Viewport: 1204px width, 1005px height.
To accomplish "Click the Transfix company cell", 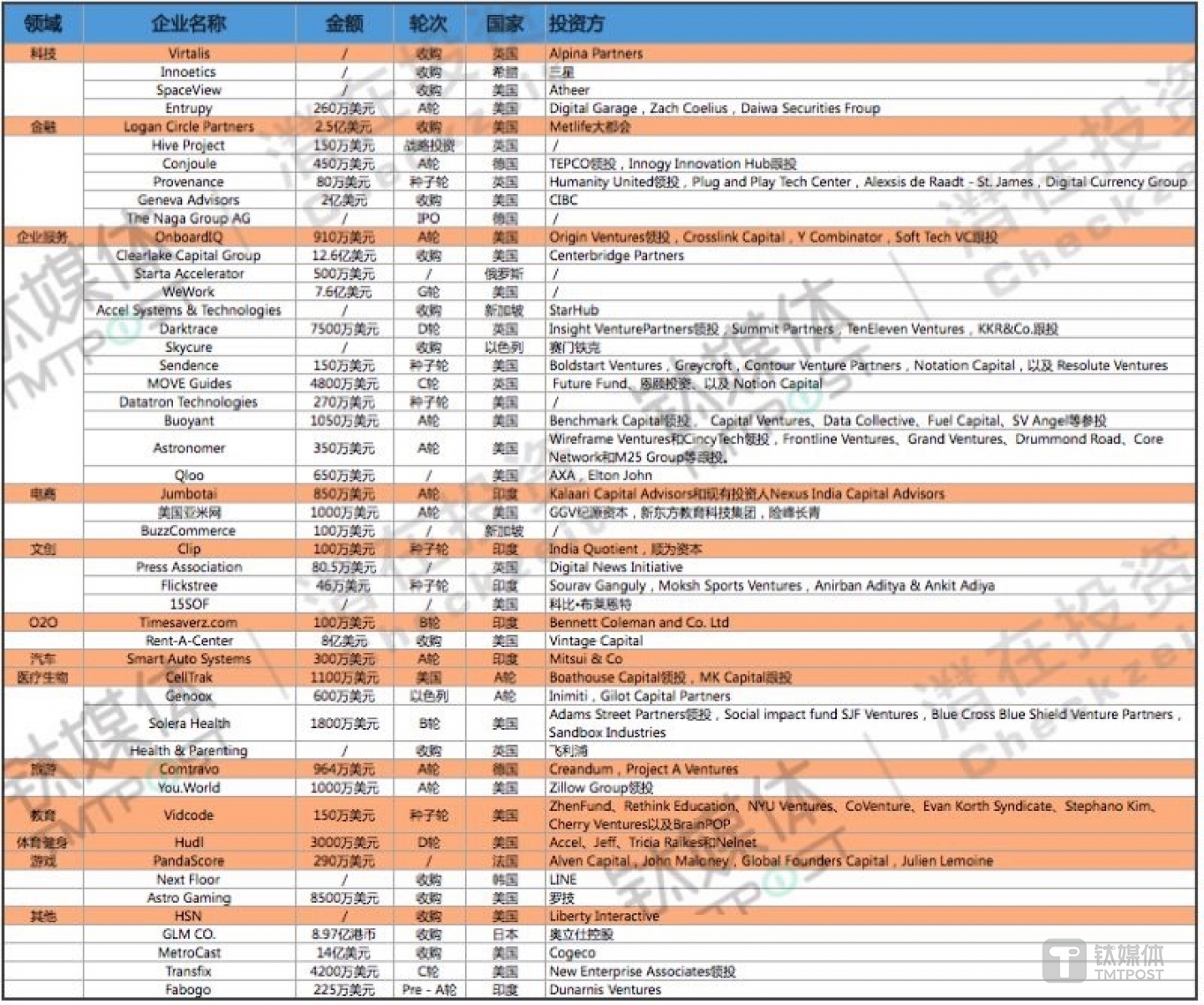I will (189, 972).
